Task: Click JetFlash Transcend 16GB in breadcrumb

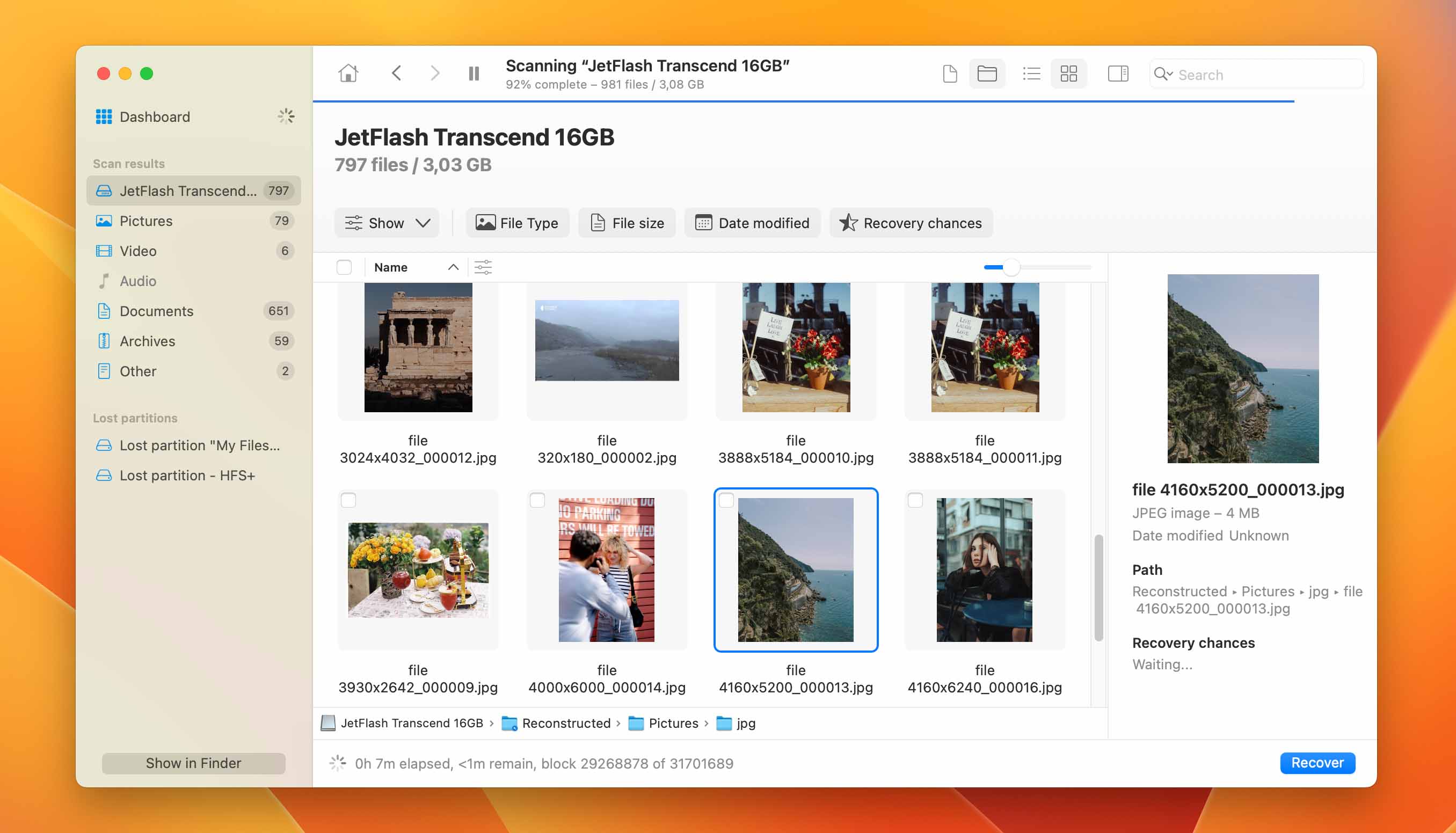Action: (402, 723)
